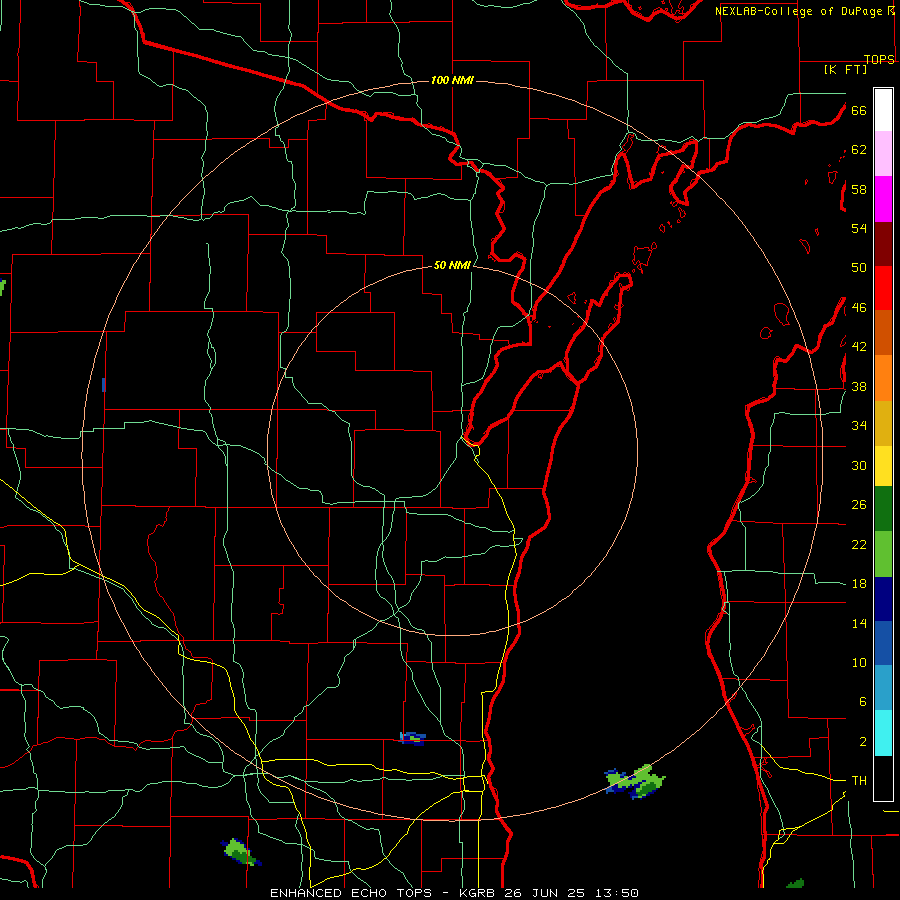The image size is (900, 900).
Task: Click the small blue echo on the west 100 NMI ring
Action: click(x=104, y=385)
